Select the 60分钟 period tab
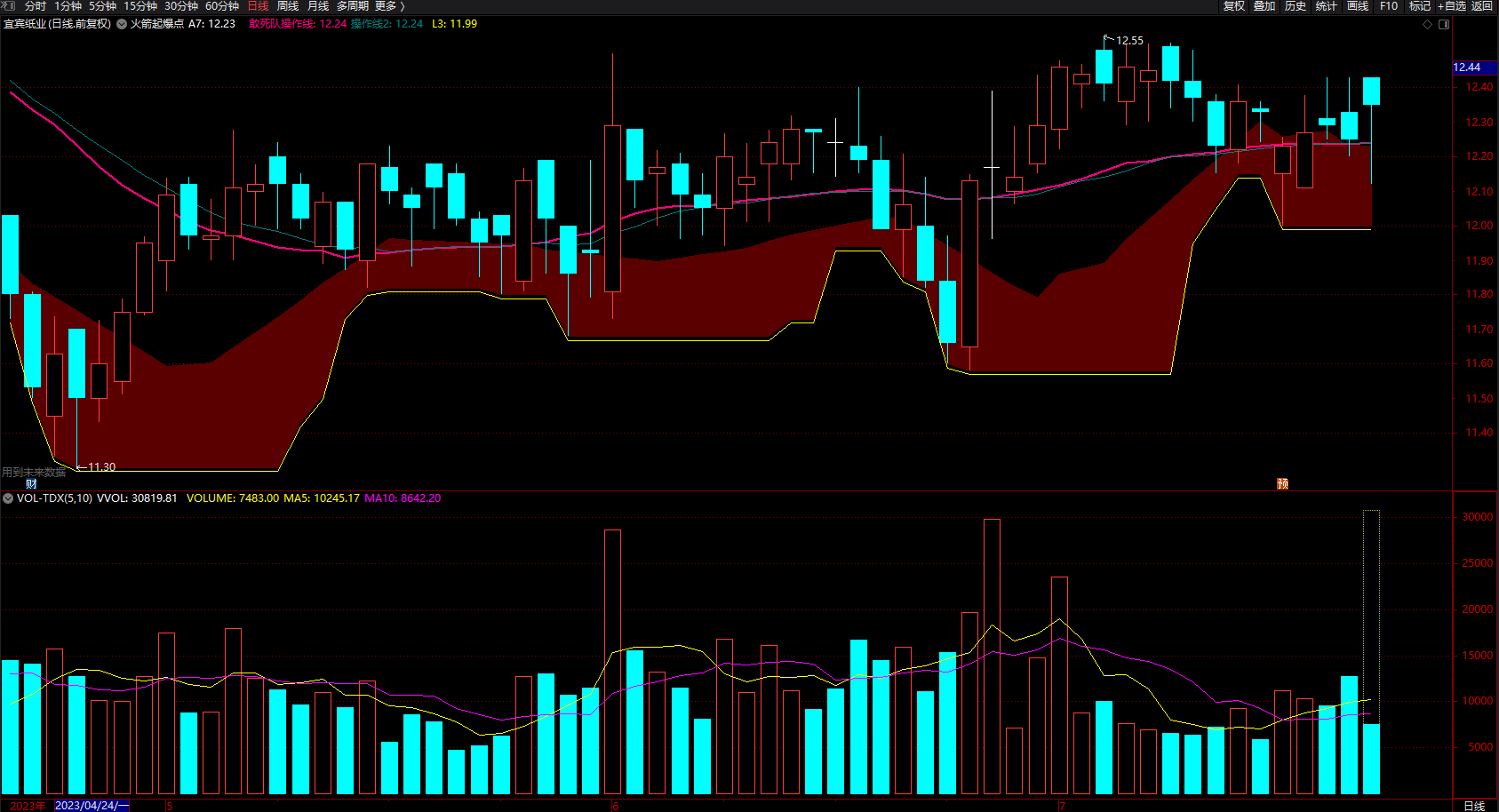The height and width of the screenshot is (812, 1499). tap(222, 6)
